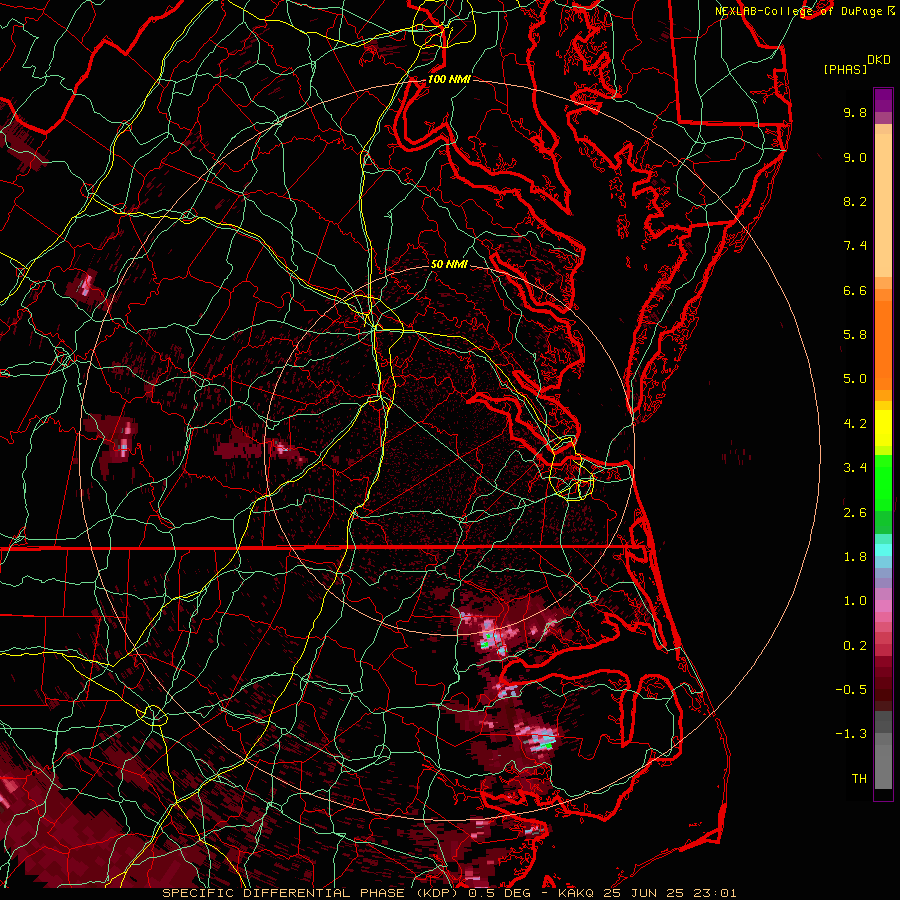
Task: Click the 2.6 scale value
Action: tap(855, 513)
